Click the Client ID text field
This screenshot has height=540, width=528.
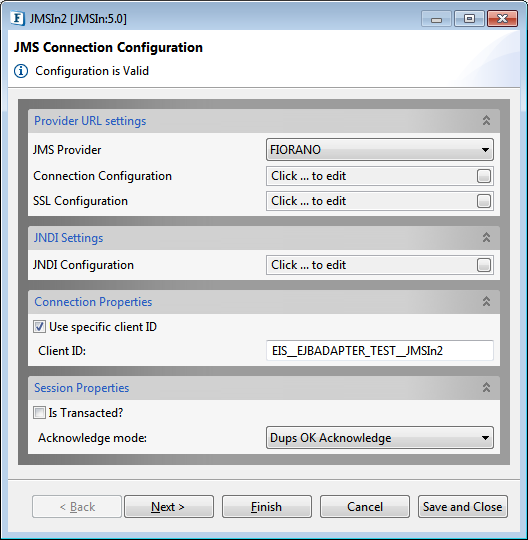(380, 351)
